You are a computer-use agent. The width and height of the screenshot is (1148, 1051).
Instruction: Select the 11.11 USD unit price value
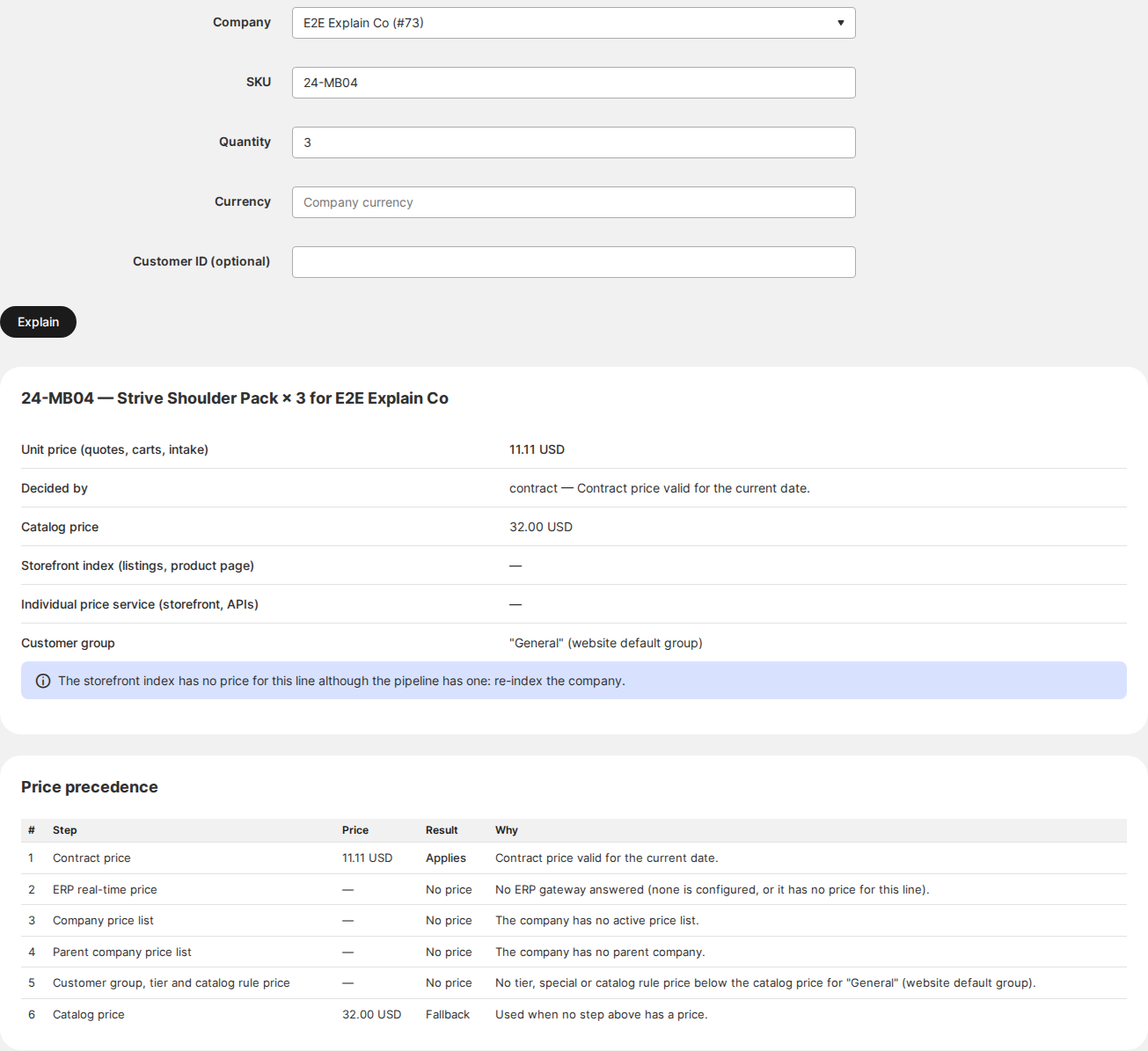tap(537, 449)
